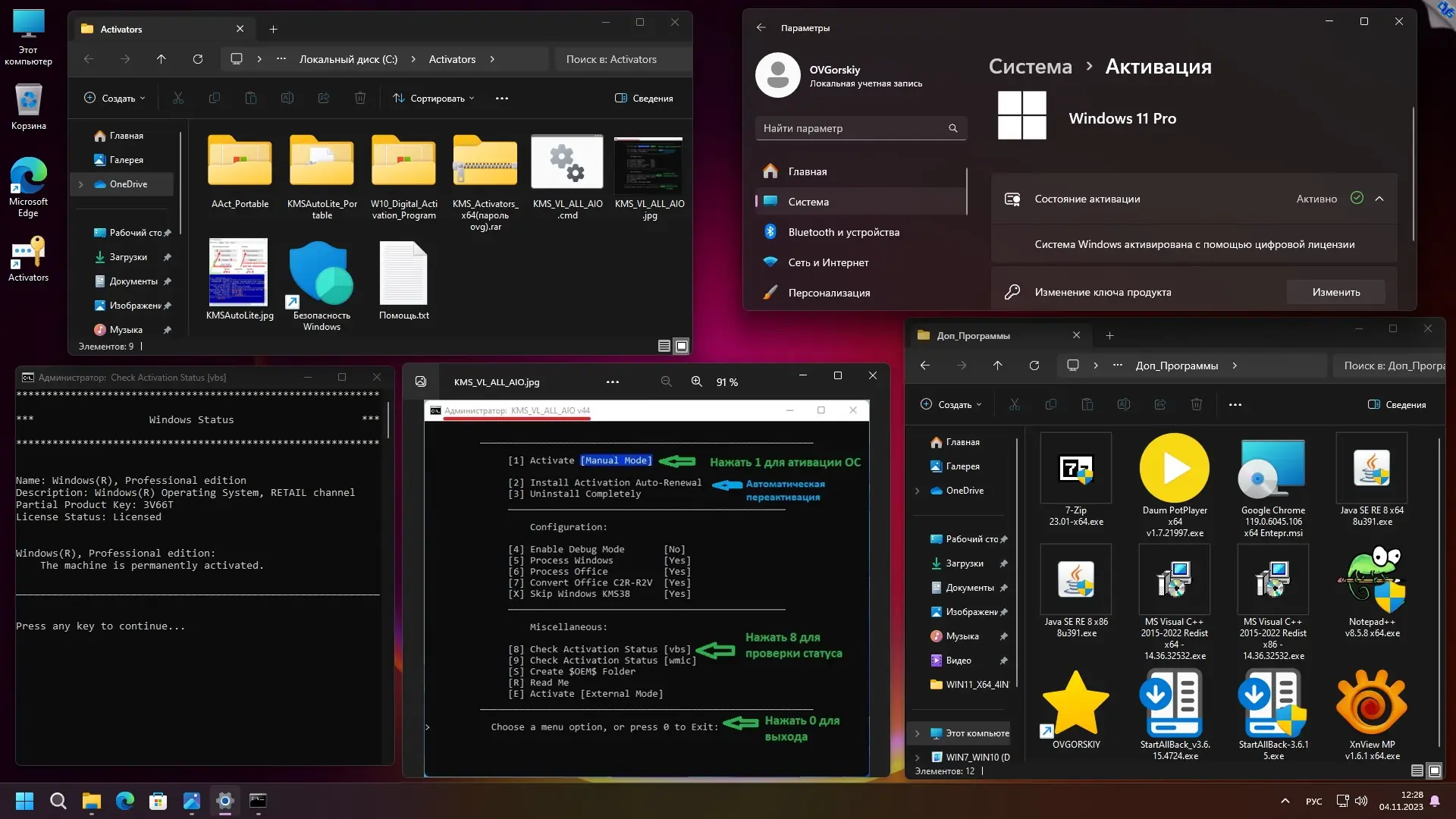The width and height of the screenshot is (1456, 819).
Task: Toggle the Сведения details pane
Action: (x=643, y=98)
